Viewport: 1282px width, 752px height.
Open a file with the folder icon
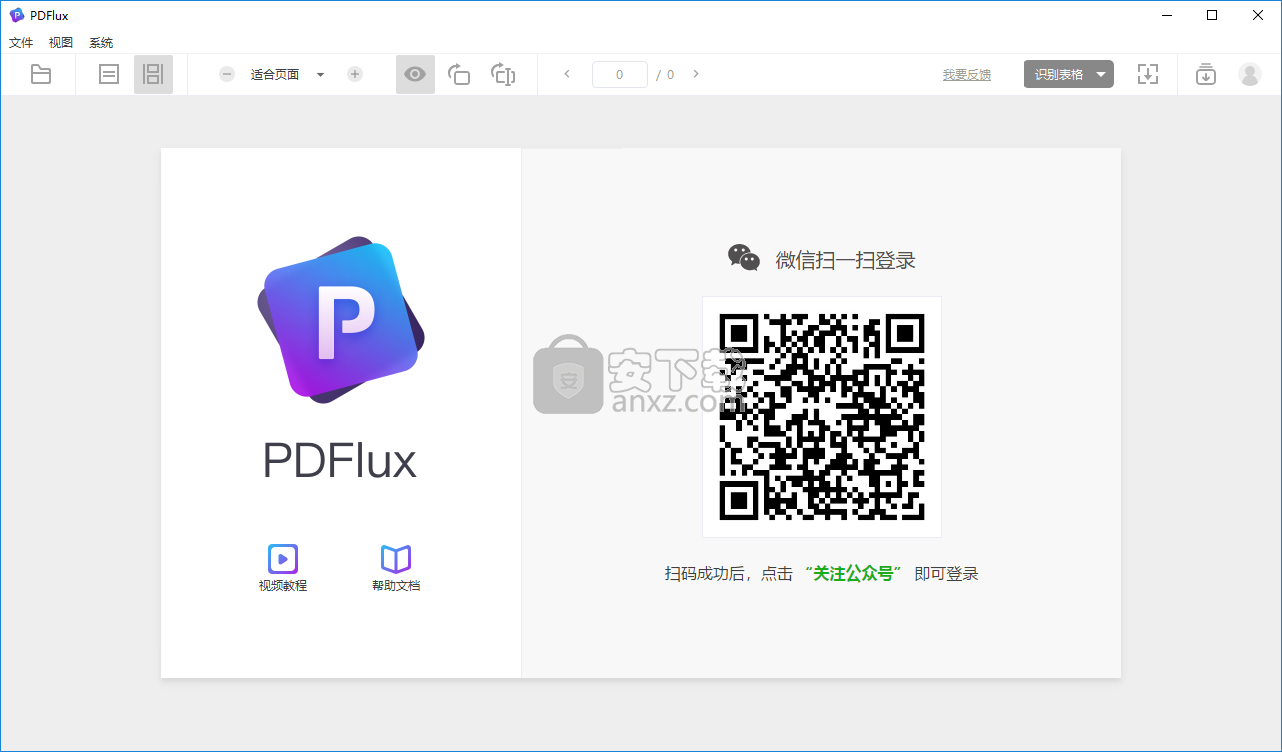(41, 74)
